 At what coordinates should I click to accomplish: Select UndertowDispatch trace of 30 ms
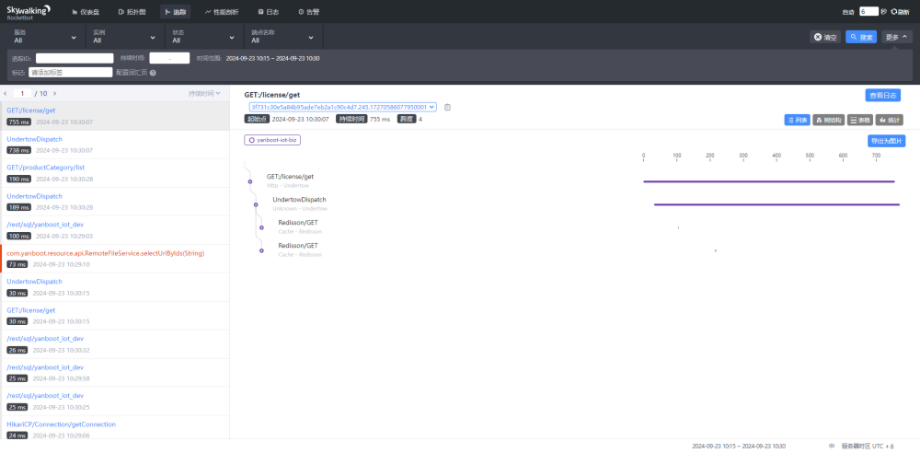(115, 287)
